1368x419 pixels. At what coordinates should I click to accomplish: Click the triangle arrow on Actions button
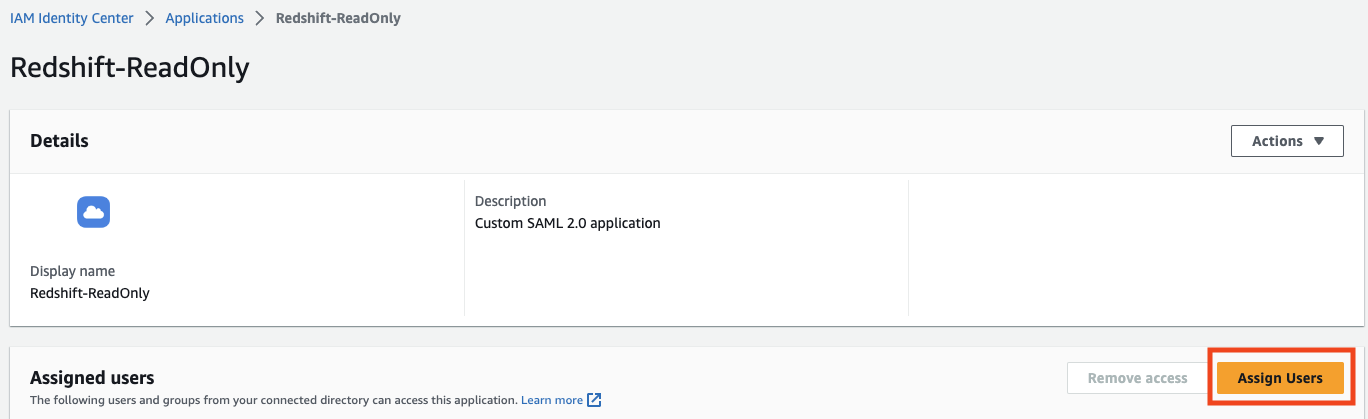(1320, 141)
